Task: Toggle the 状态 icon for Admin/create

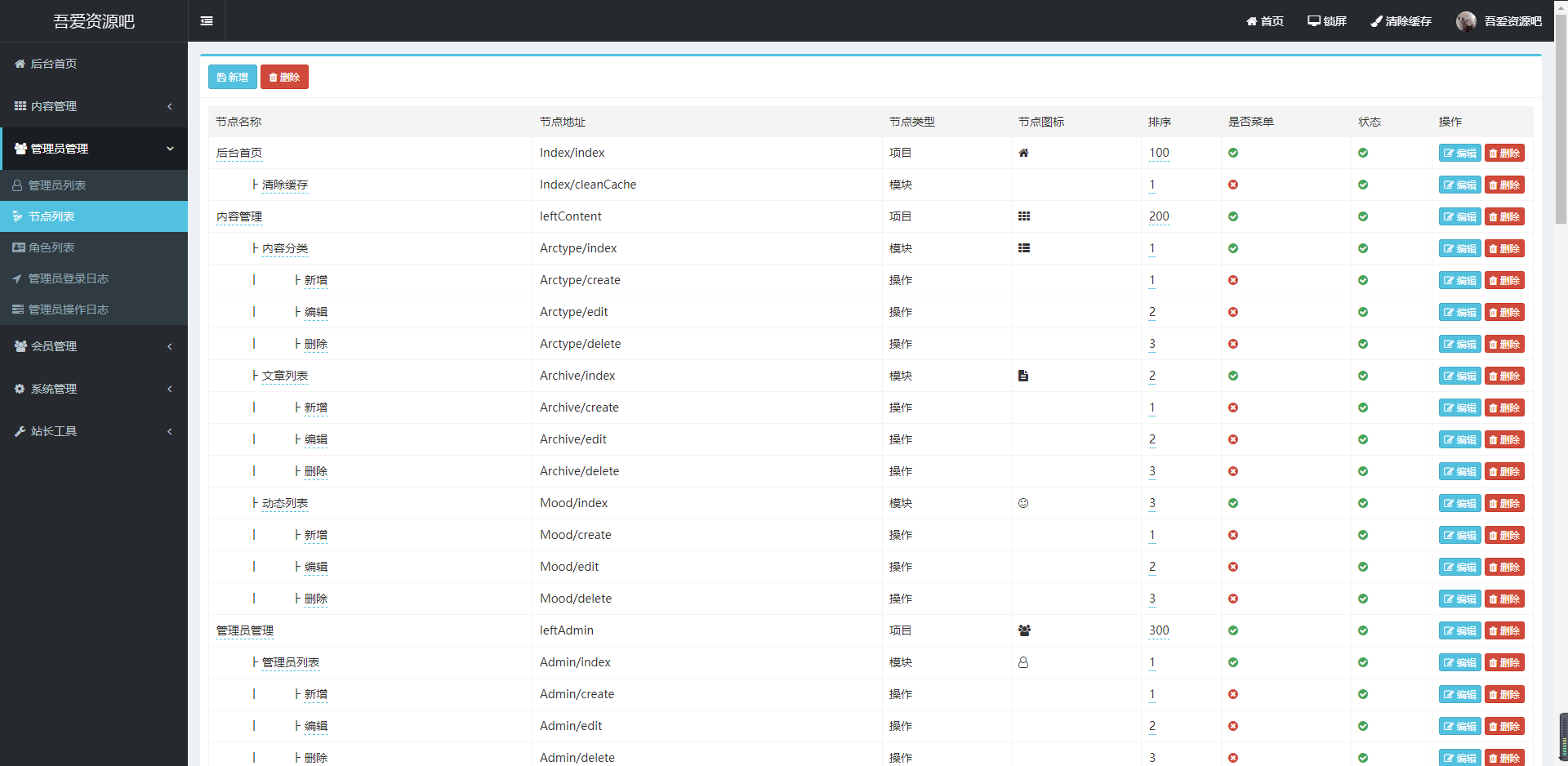Action: (x=1363, y=694)
